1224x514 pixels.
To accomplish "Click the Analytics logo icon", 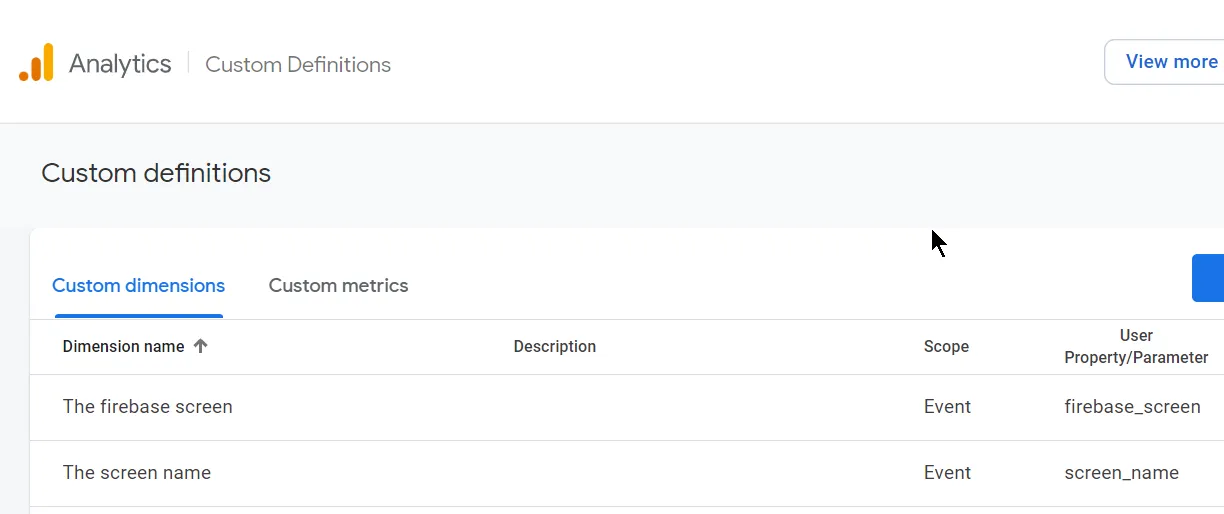I will pyautogui.click(x=36, y=63).
